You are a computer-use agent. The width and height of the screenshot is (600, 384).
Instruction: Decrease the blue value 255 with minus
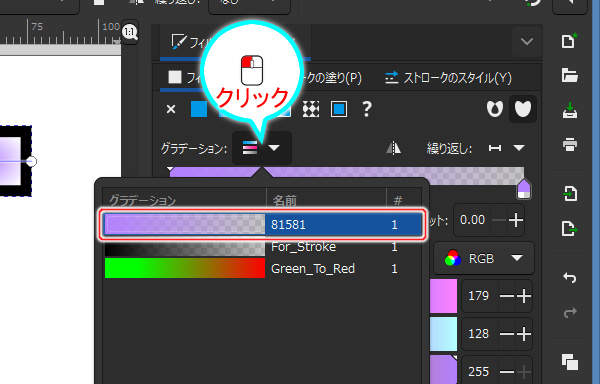tap(507, 371)
